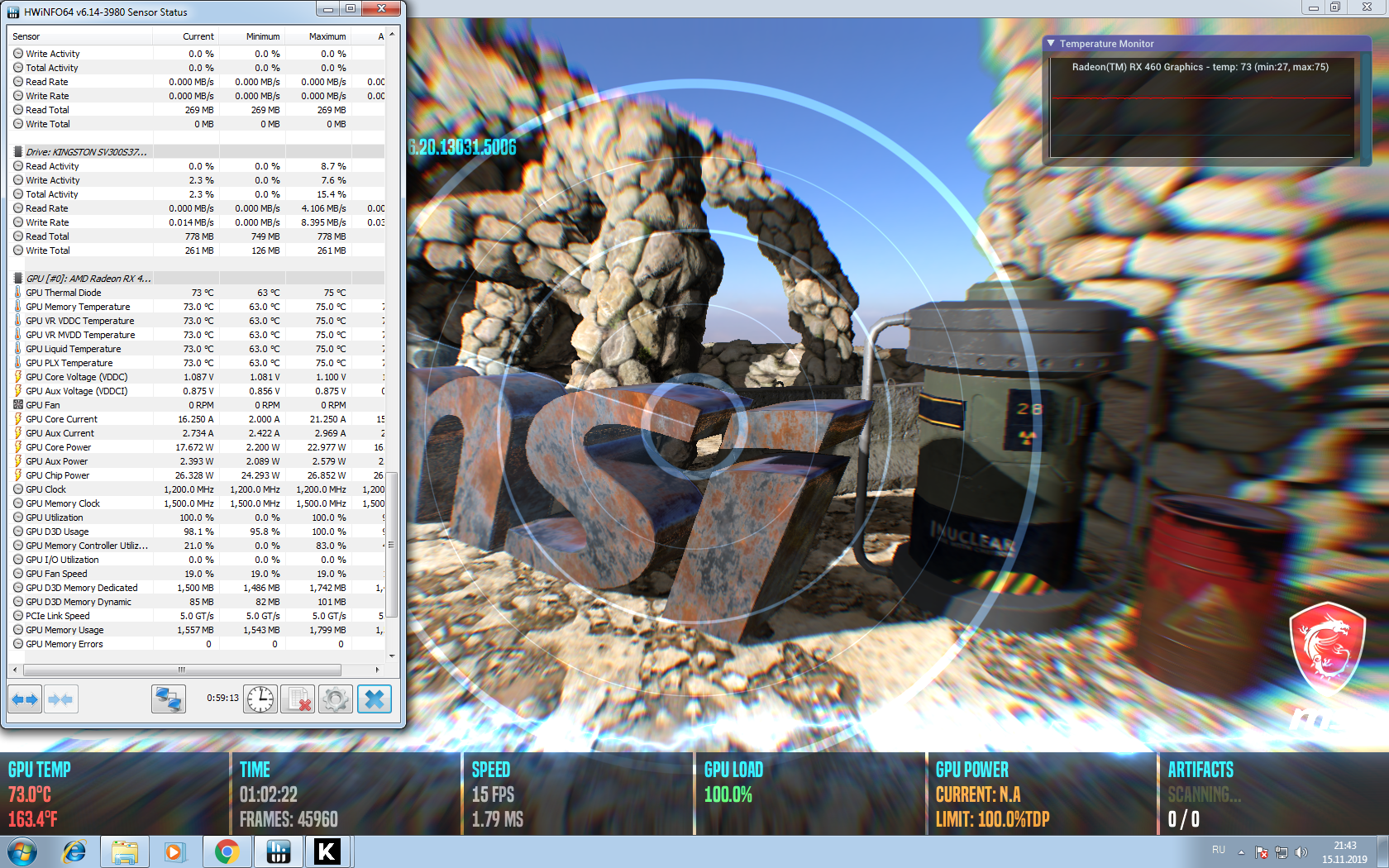Reset the elapsed time with the clock icon

(260, 699)
